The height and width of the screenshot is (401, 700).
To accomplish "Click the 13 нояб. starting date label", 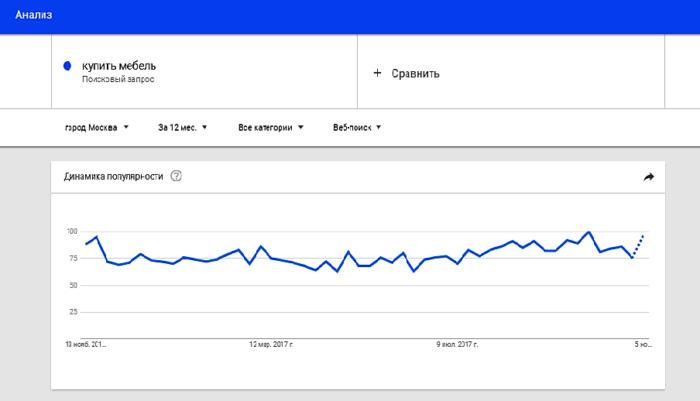I will point(85,344).
